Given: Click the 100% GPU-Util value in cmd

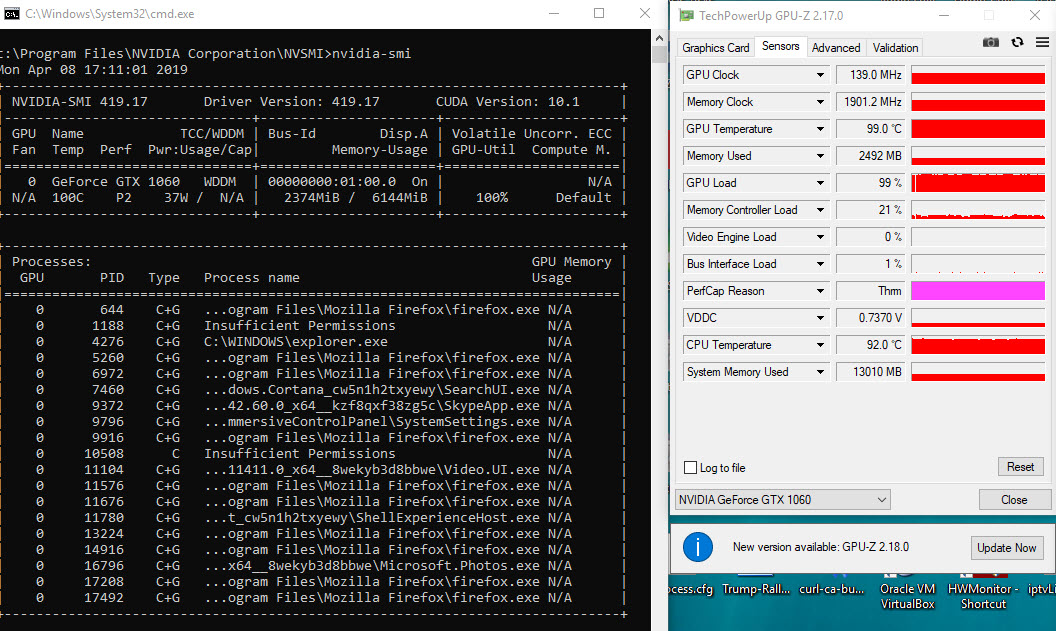Looking at the screenshot, I should [x=492, y=198].
